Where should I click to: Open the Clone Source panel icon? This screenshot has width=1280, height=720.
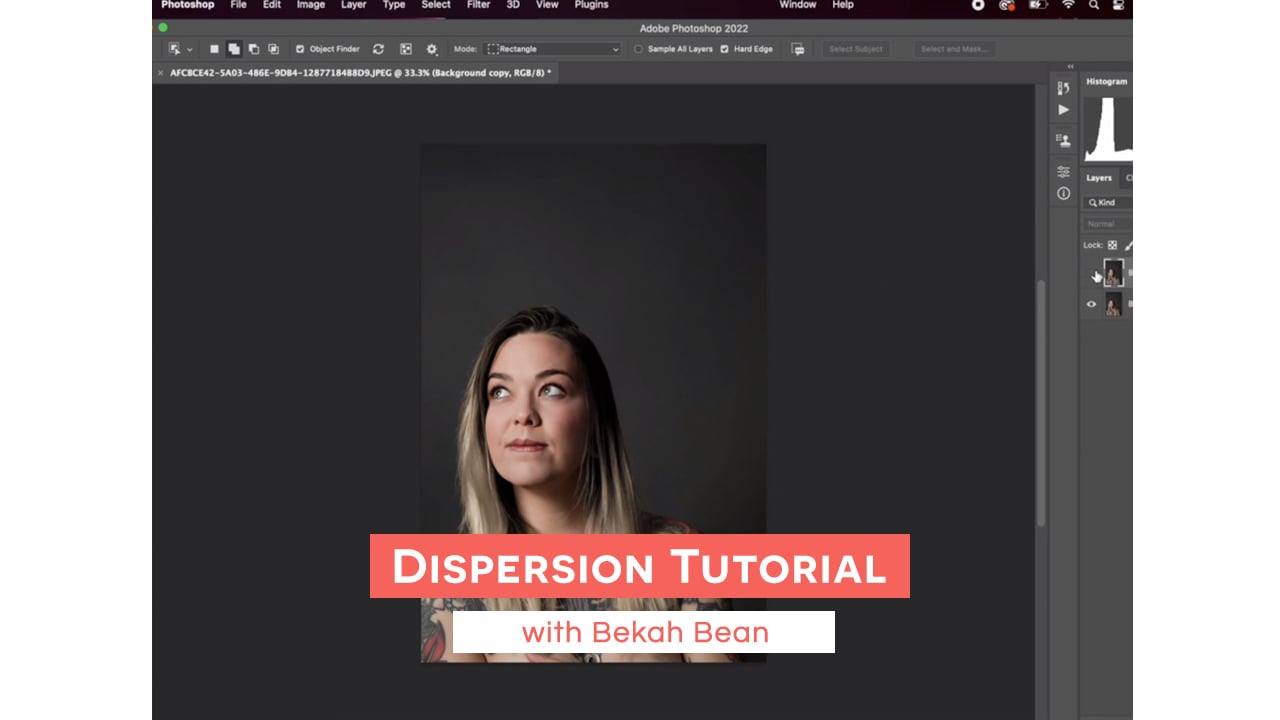pyautogui.click(x=1063, y=141)
